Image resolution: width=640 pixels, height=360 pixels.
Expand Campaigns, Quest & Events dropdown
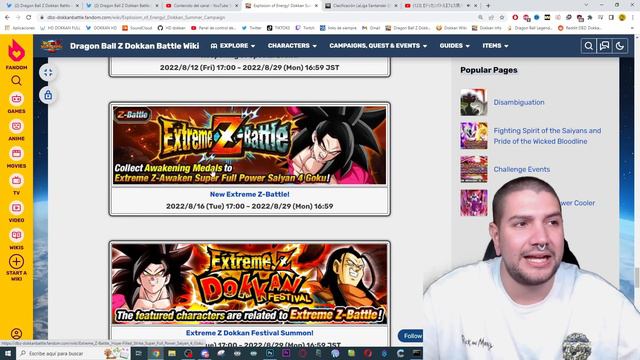point(378,46)
